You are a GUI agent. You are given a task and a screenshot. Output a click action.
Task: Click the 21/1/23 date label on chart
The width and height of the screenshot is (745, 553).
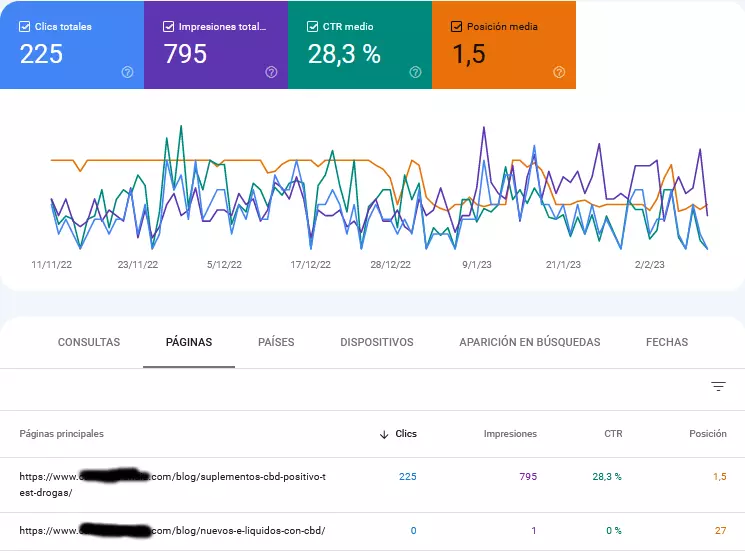pyautogui.click(x=564, y=265)
